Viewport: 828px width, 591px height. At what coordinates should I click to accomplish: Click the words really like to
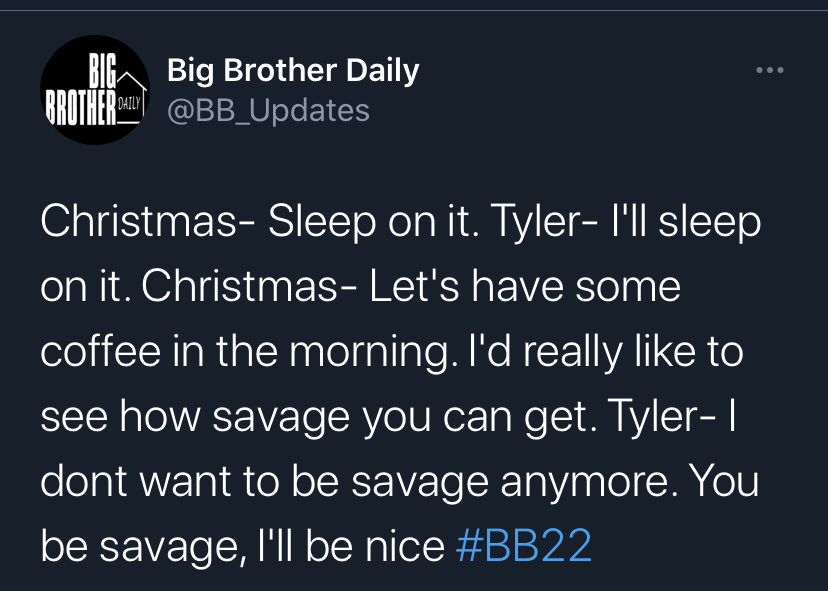pos(633,352)
